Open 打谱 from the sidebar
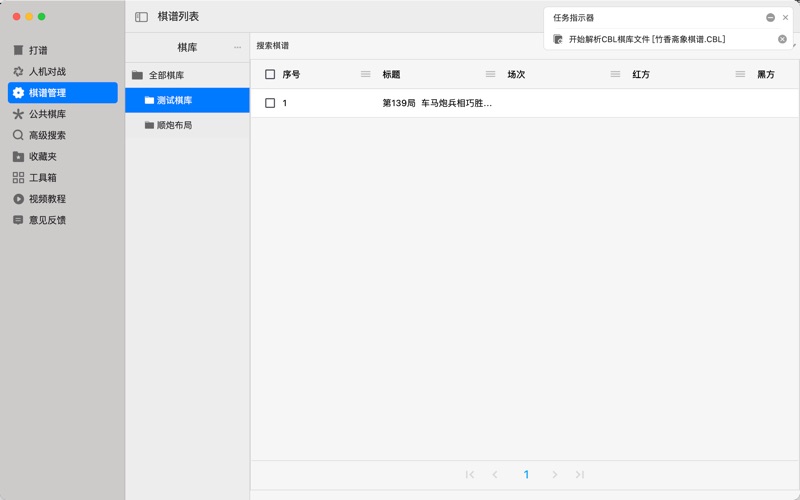800x500 pixels. [x=38, y=50]
